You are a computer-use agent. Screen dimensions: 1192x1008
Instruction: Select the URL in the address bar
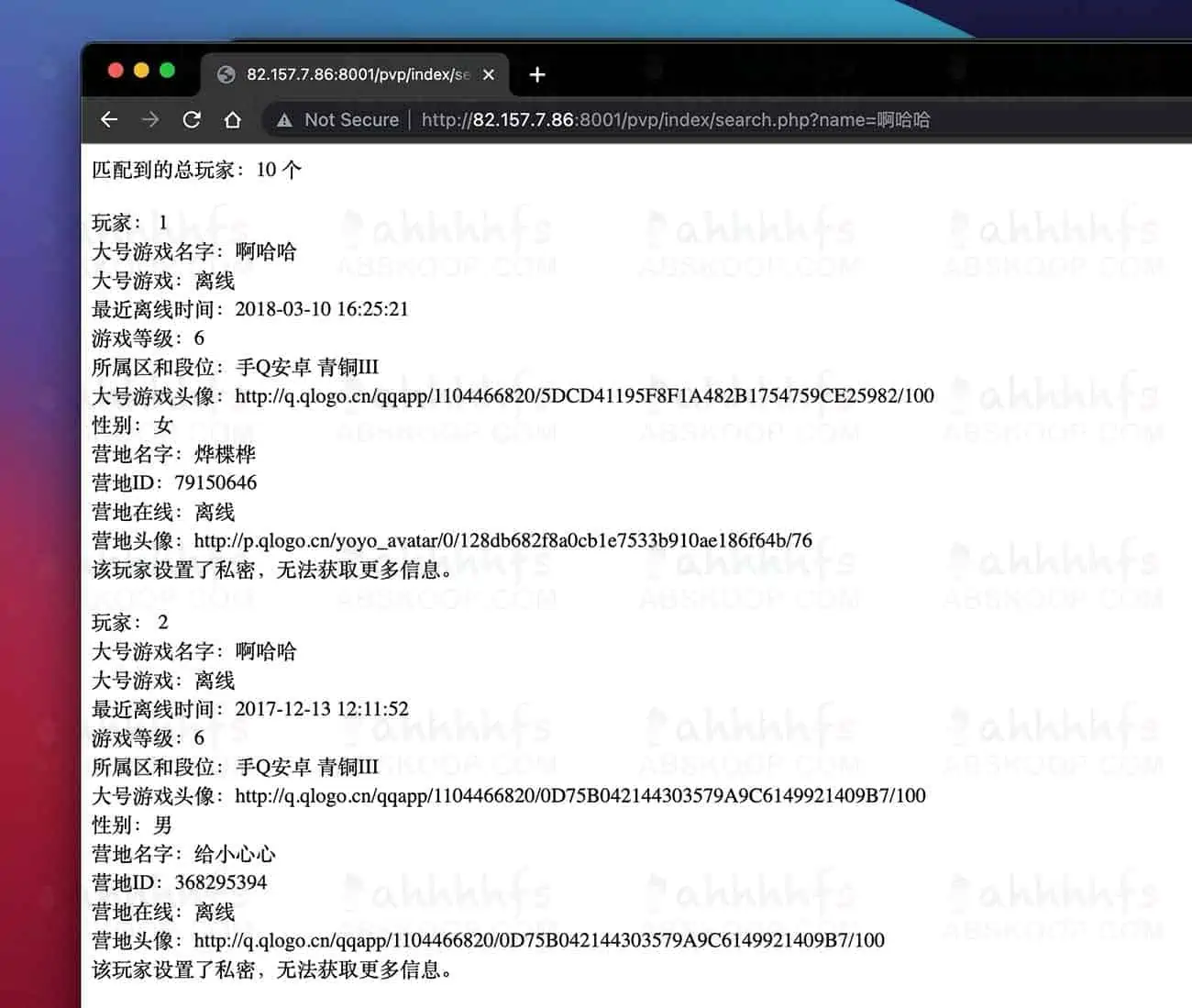(642, 119)
